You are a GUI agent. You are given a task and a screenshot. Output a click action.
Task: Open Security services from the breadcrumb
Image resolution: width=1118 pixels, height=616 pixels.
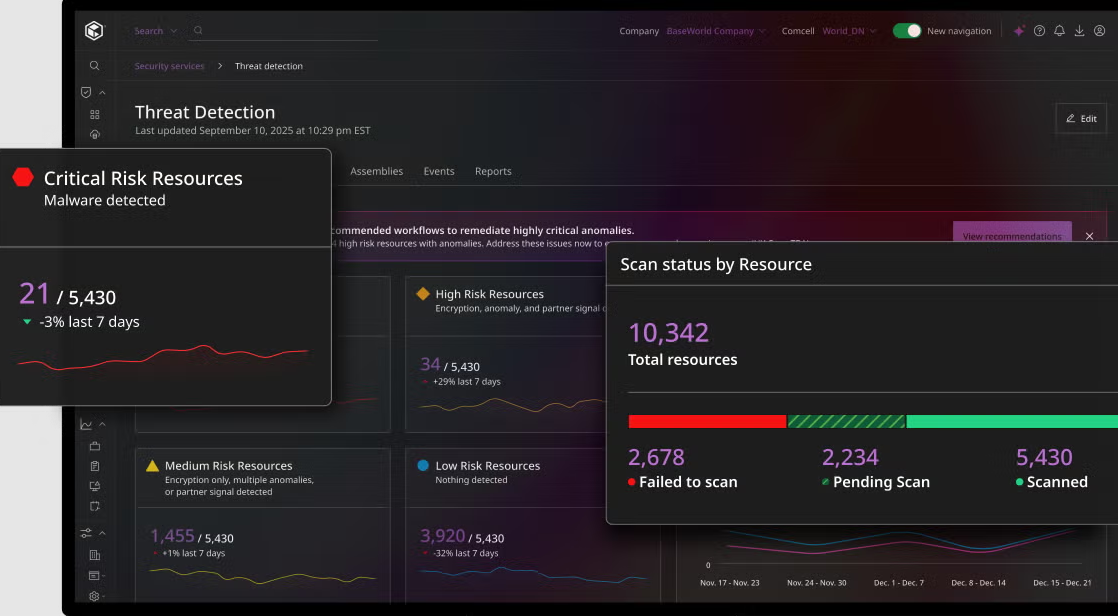click(168, 65)
